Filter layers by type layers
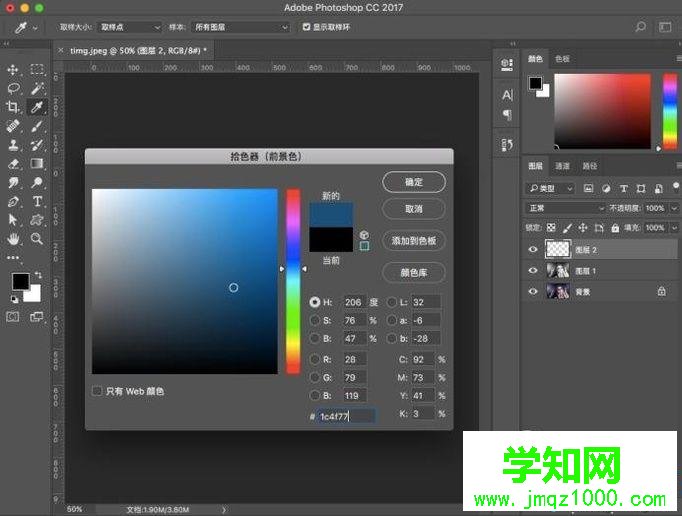 [x=623, y=188]
